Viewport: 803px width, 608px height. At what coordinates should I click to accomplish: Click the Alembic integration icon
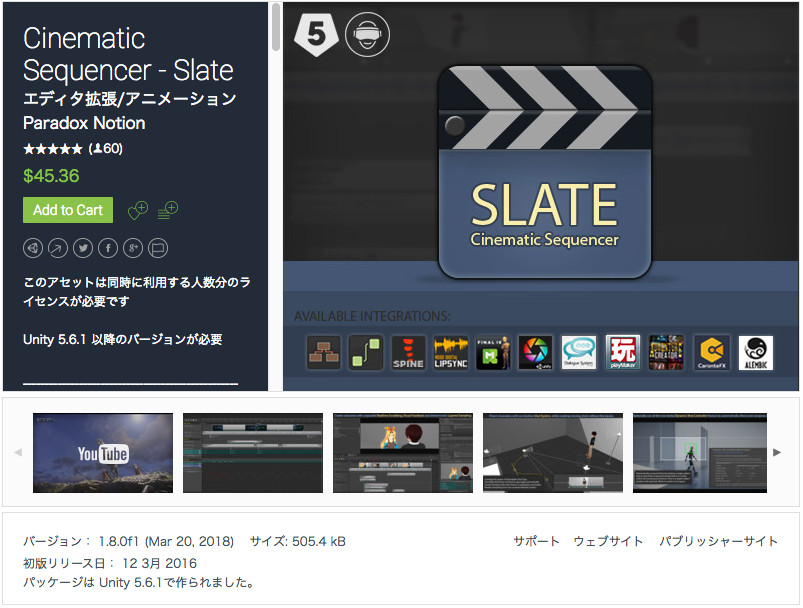tap(756, 352)
